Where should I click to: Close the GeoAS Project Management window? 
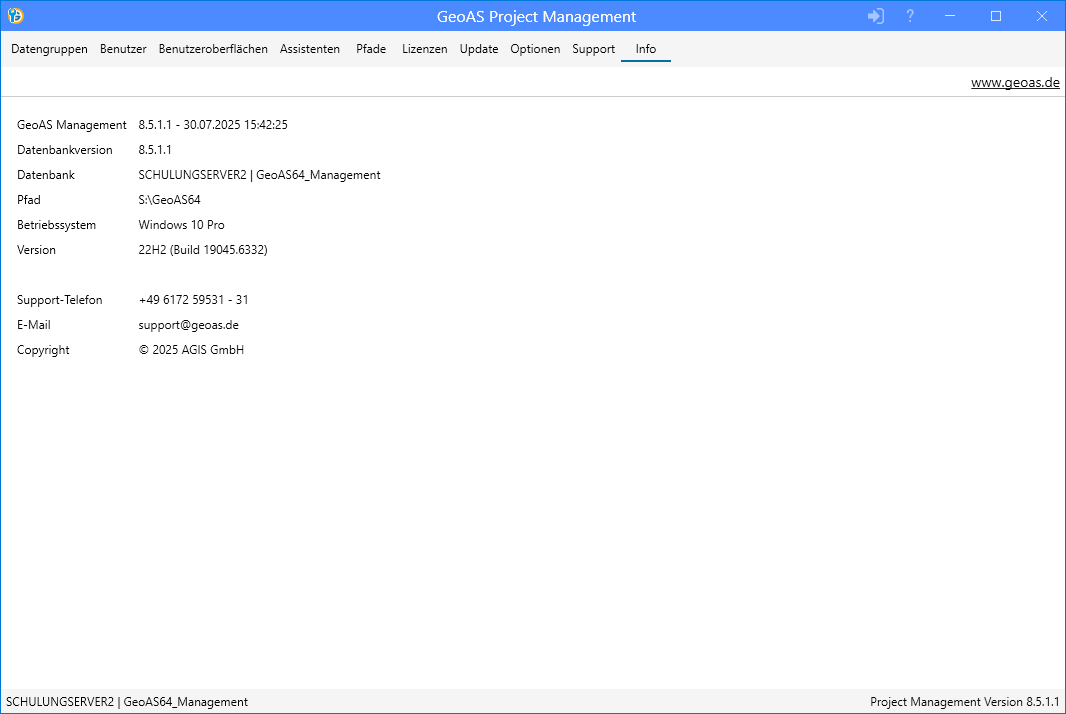click(1042, 16)
